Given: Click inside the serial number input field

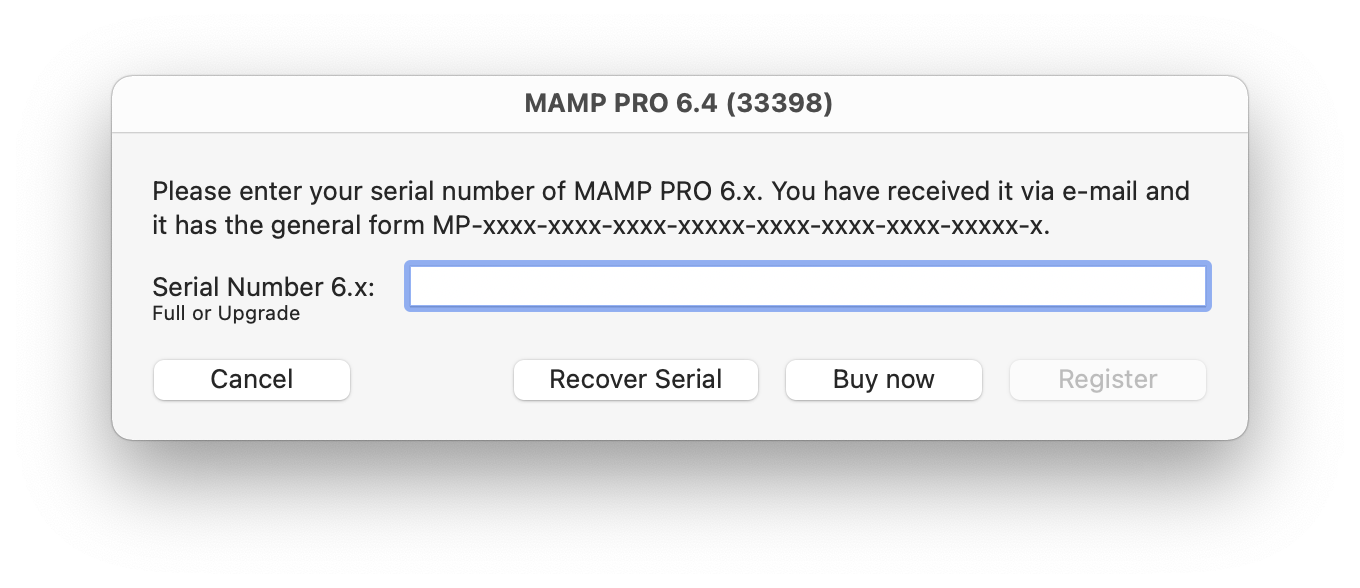Looking at the screenshot, I should [x=806, y=286].
